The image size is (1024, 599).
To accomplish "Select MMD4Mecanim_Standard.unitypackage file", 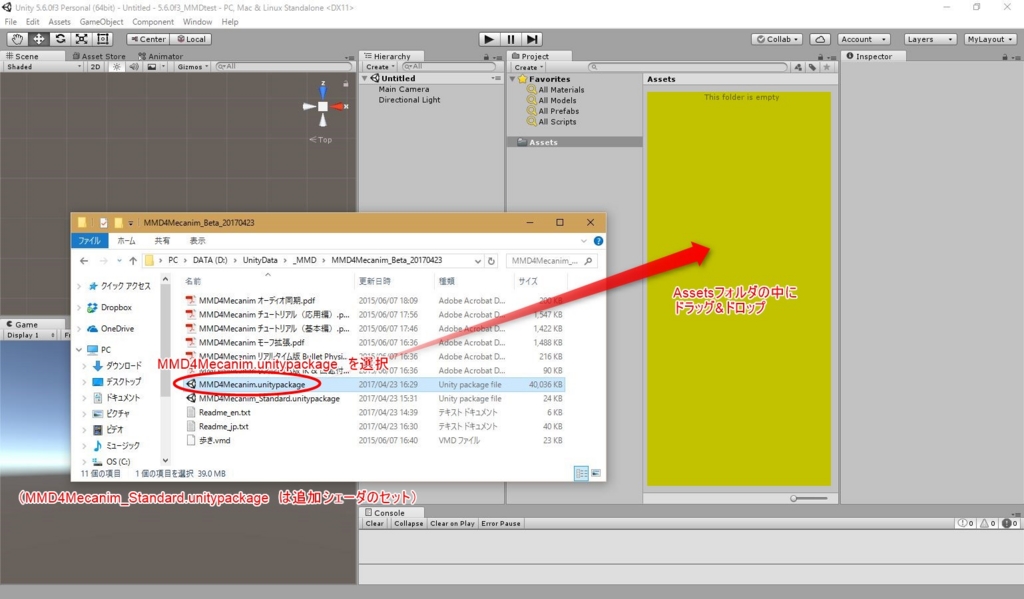I will [x=269, y=398].
